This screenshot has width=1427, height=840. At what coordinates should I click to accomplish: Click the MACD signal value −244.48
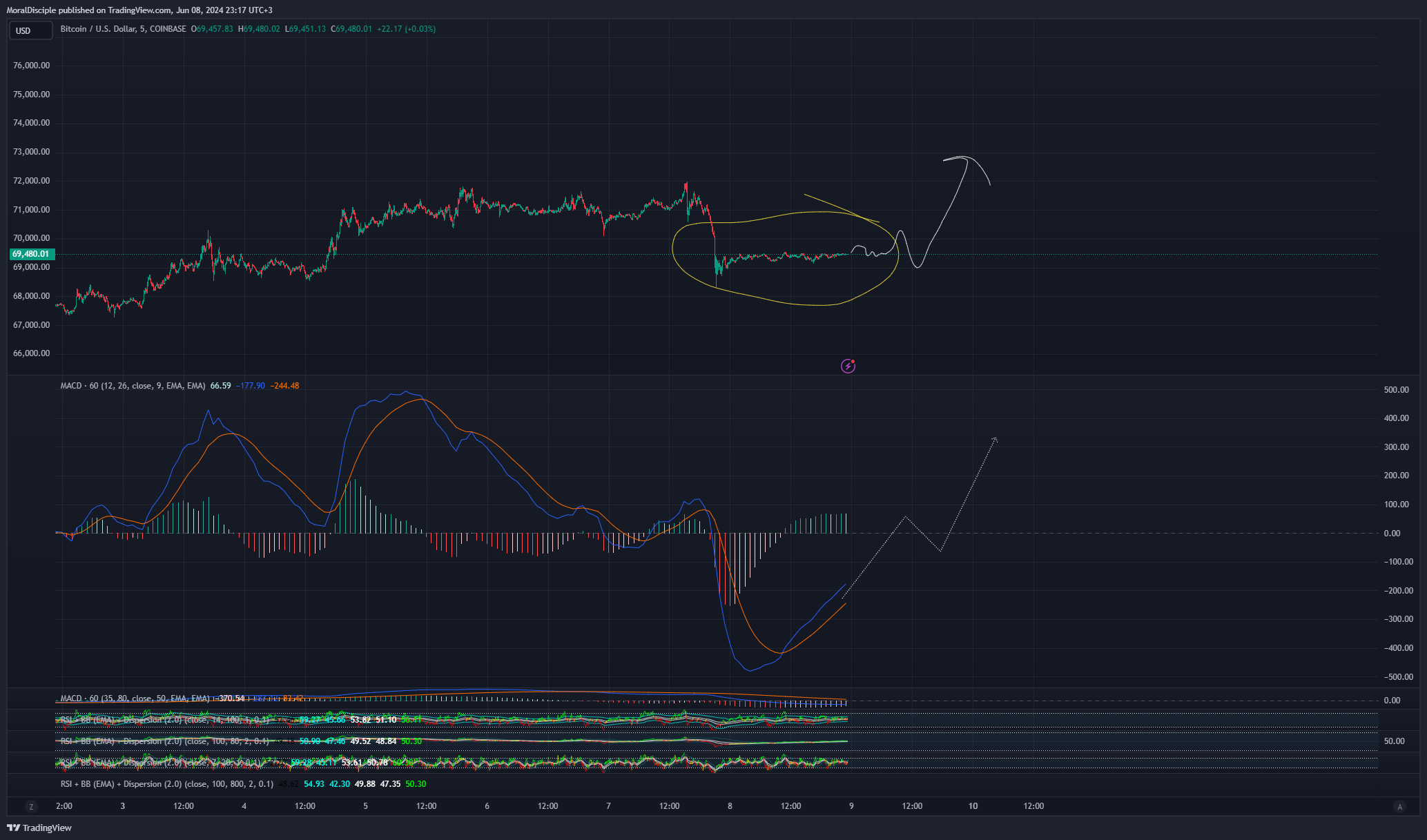point(284,386)
